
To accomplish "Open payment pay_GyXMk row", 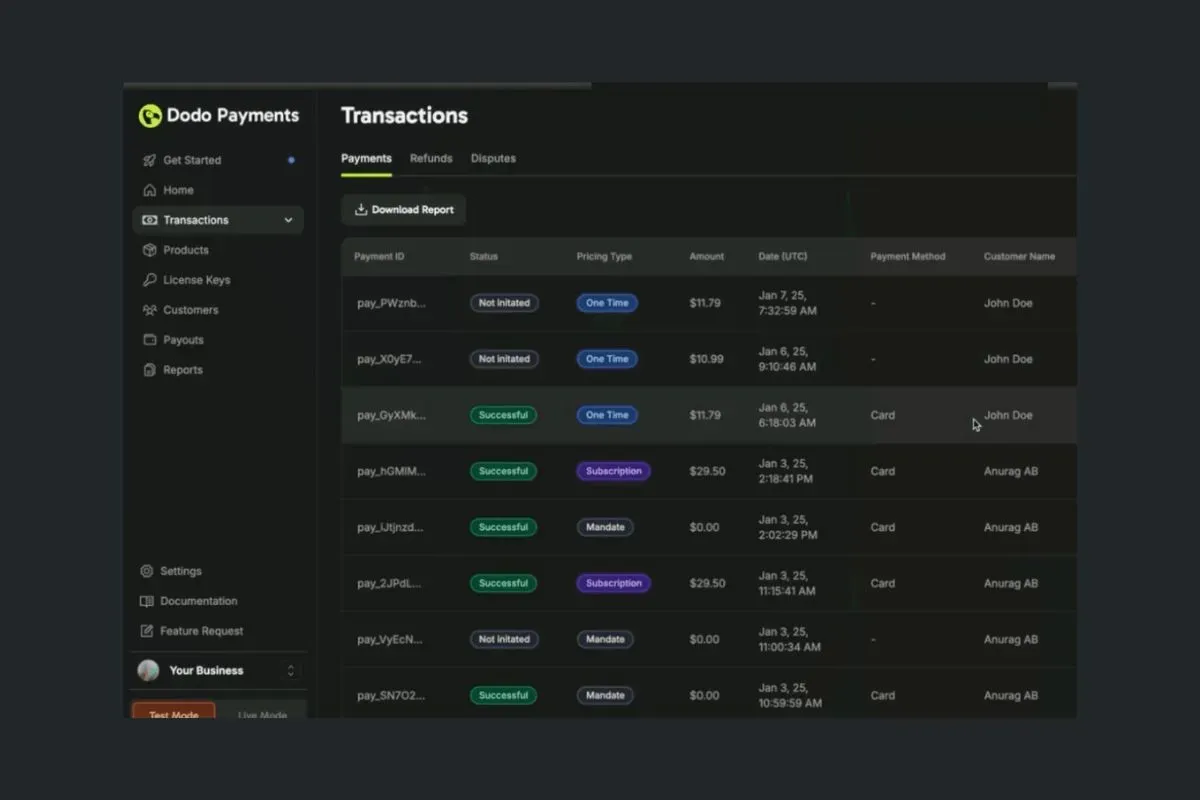I will click(x=391, y=415).
